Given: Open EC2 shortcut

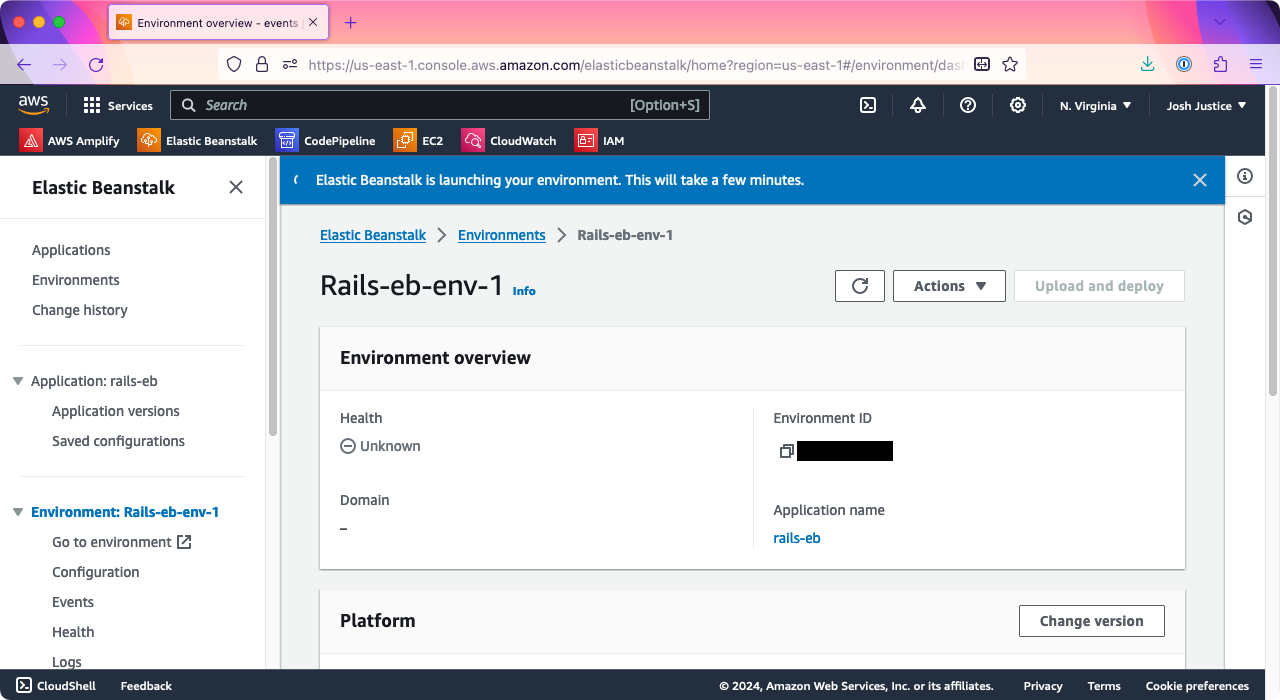Looking at the screenshot, I should [x=419, y=140].
